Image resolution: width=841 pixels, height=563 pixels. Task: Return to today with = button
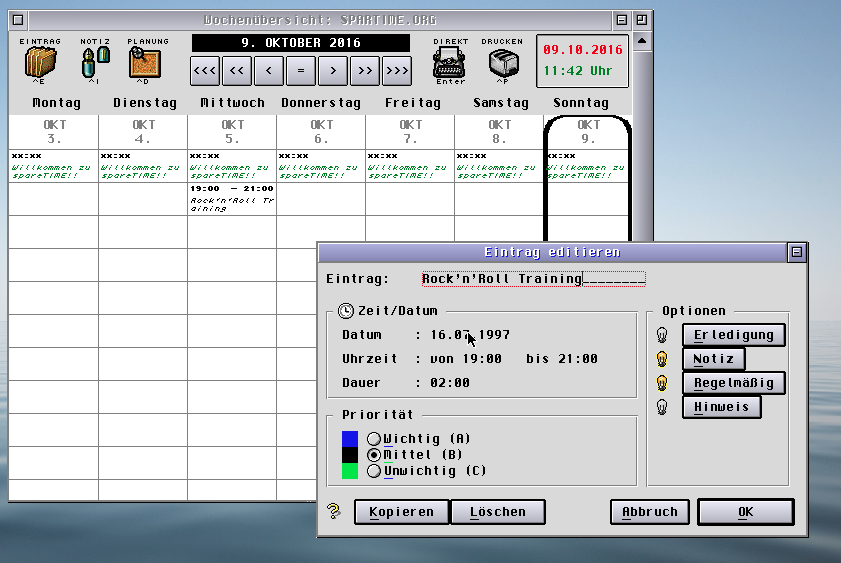coord(301,71)
